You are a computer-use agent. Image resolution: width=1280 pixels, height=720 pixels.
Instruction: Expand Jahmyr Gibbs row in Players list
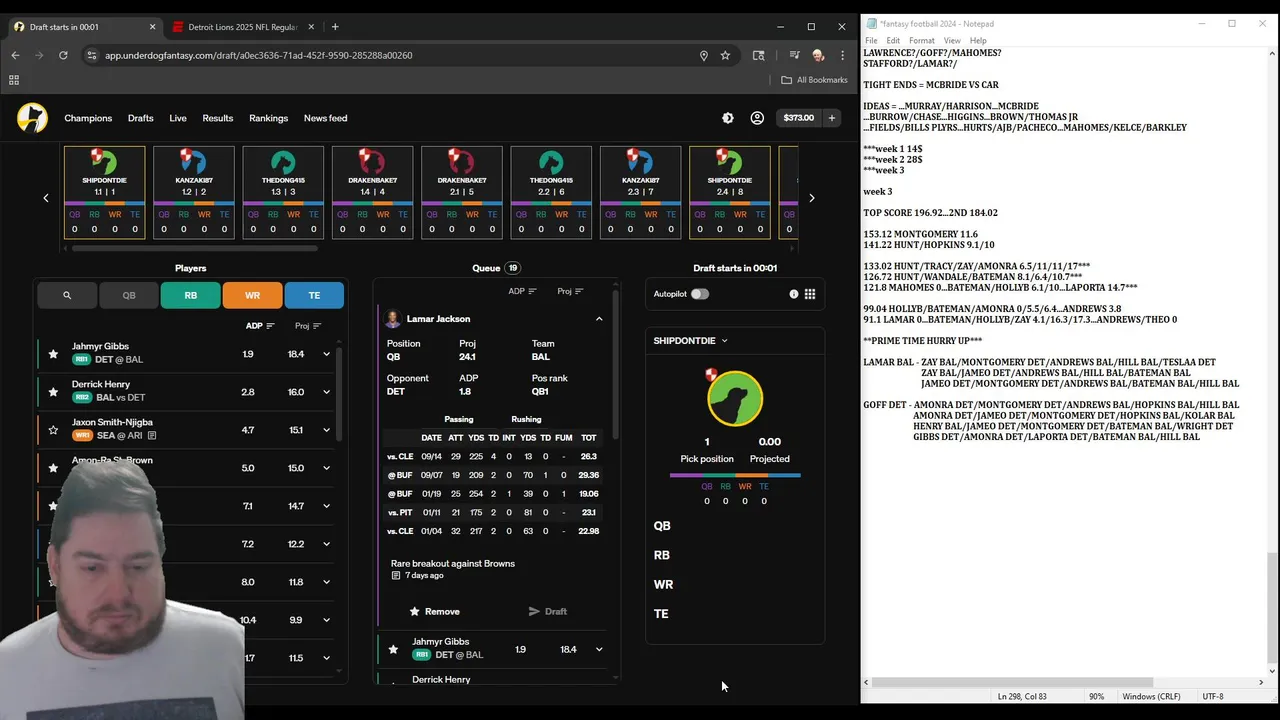click(326, 354)
